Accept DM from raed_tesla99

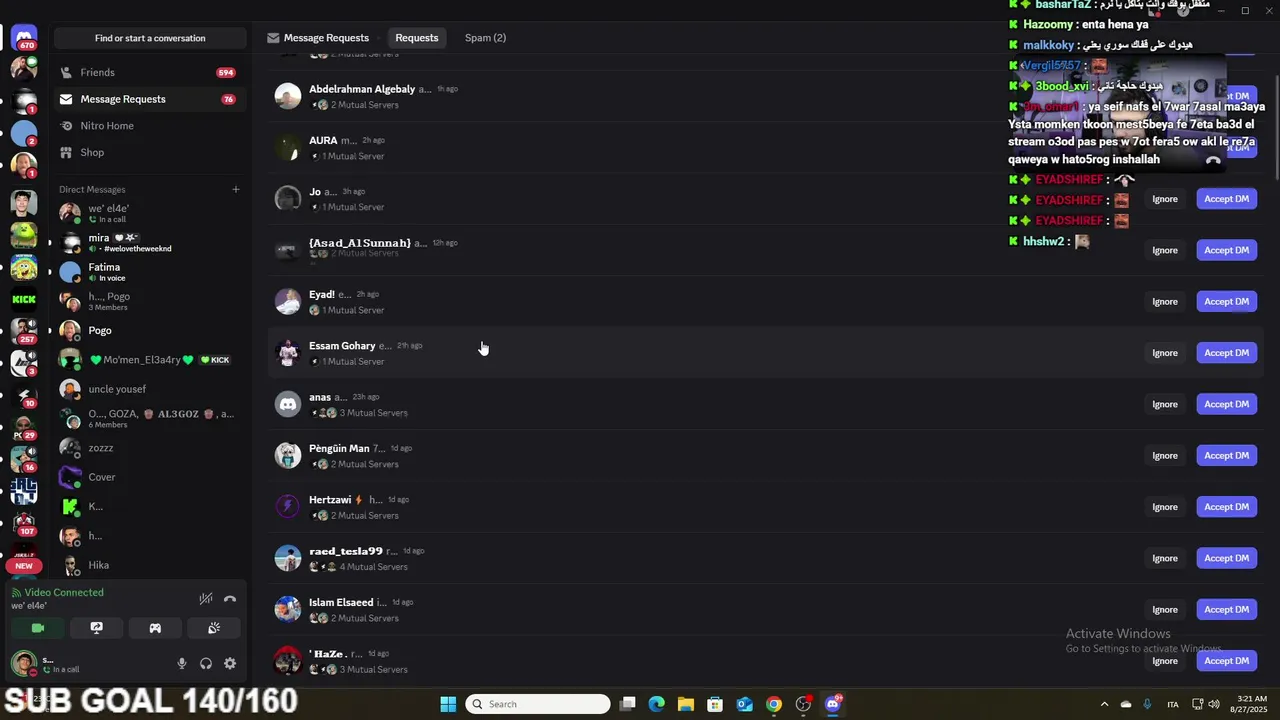[1226, 558]
